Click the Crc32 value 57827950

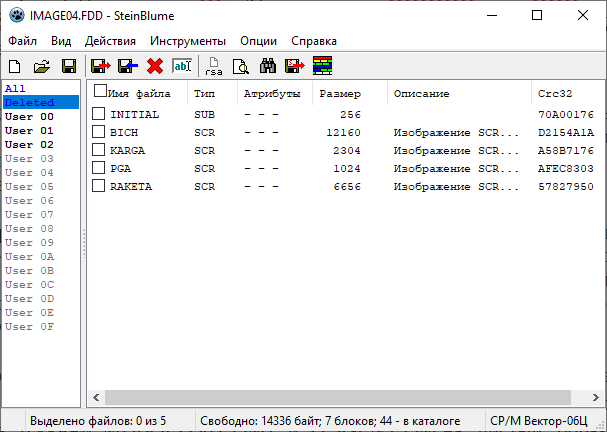pyautogui.click(x=566, y=186)
